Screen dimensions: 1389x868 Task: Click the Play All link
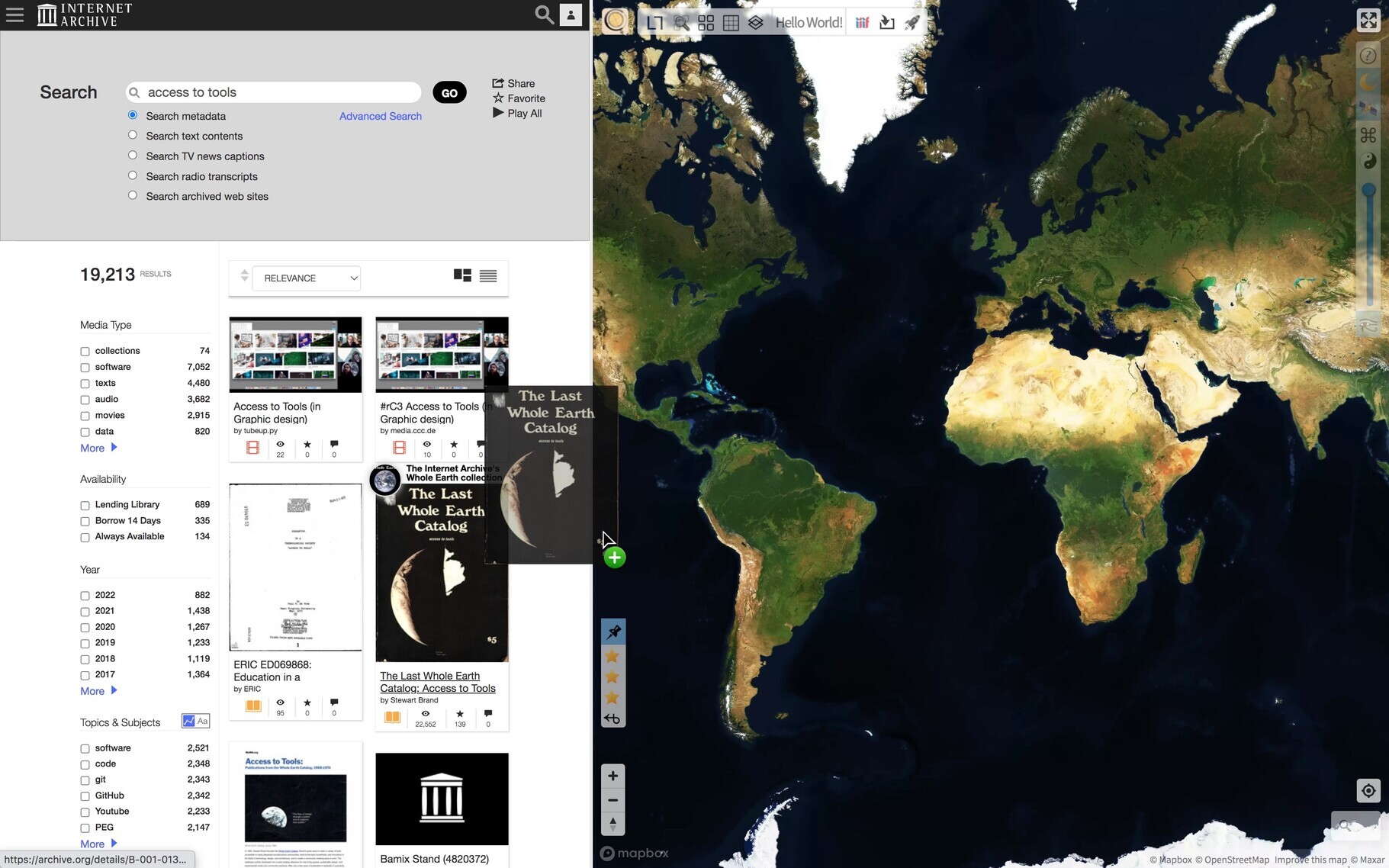point(517,113)
